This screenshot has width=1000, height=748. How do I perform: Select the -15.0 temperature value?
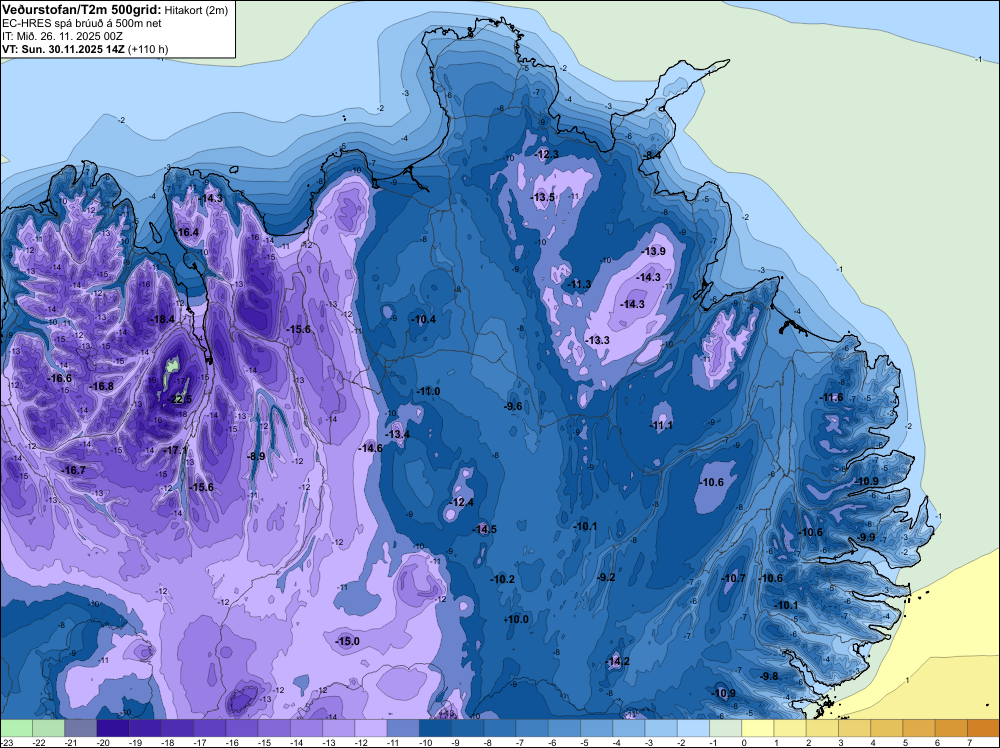tap(348, 642)
